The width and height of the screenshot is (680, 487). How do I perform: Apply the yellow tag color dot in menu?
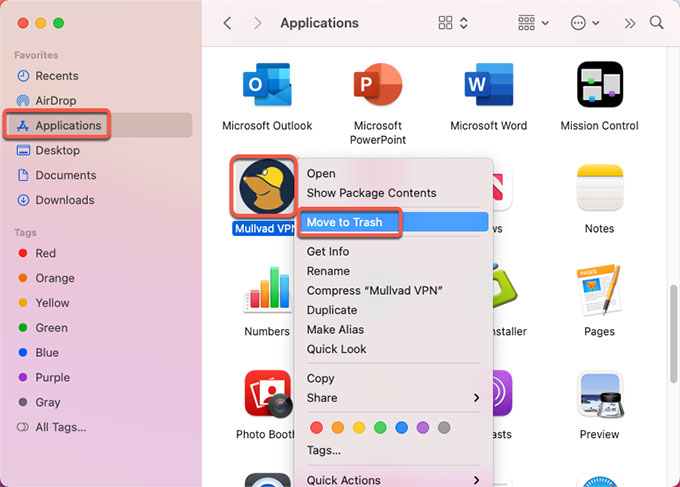pyautogui.click(x=359, y=428)
